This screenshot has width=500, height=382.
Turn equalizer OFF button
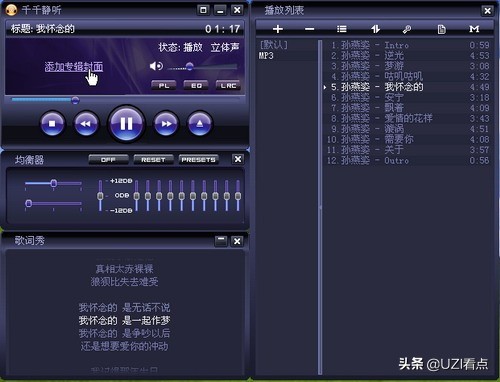[108, 160]
